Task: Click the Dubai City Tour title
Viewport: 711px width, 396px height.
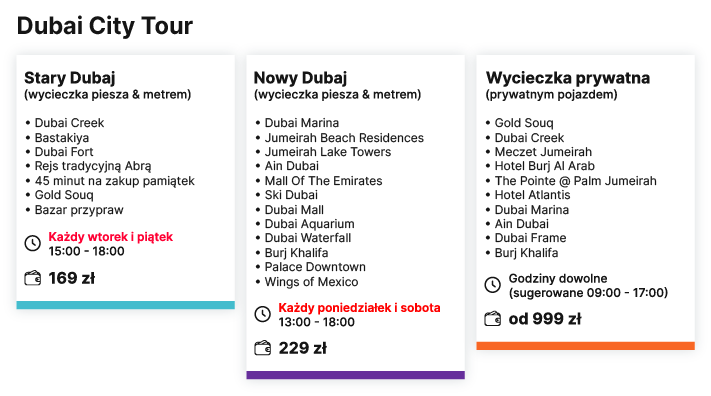Action: (x=105, y=26)
